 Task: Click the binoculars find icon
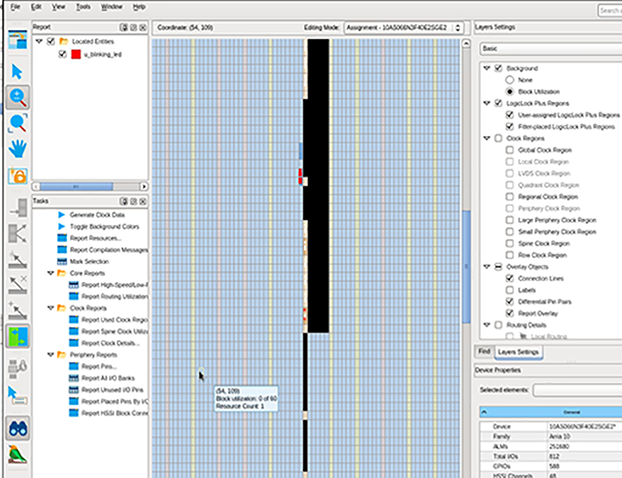17,428
